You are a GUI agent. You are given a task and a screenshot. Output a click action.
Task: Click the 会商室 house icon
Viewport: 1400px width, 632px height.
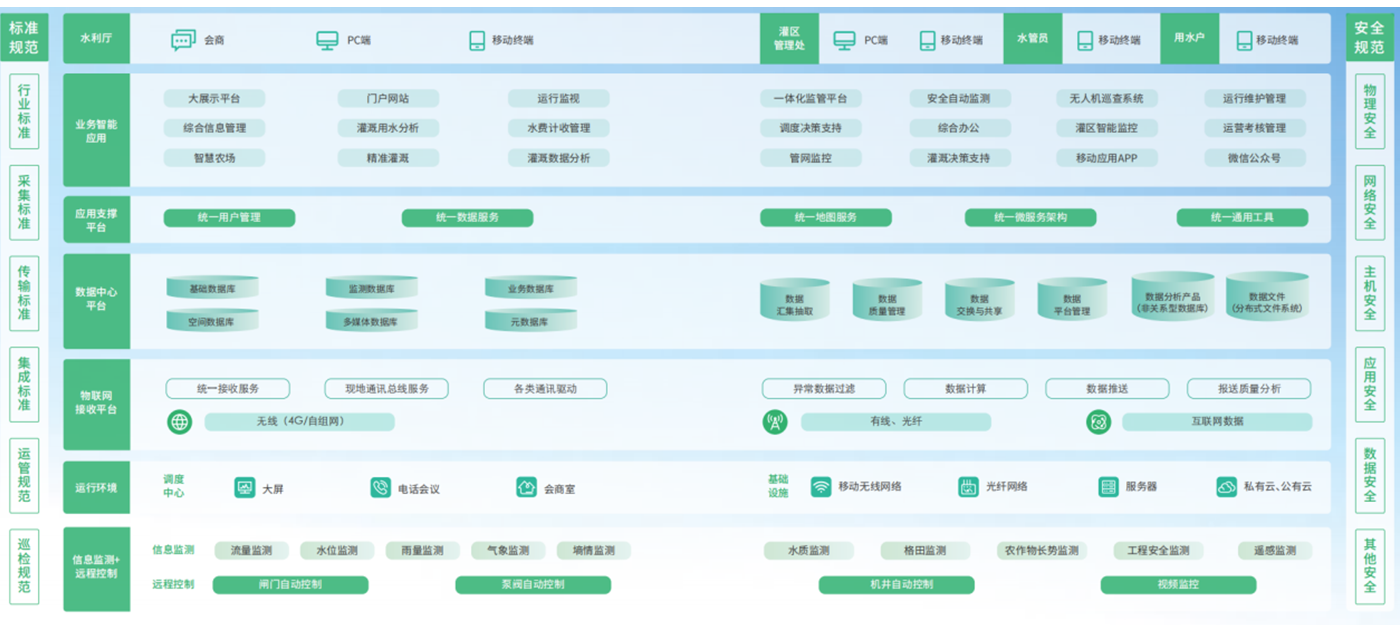coord(526,488)
